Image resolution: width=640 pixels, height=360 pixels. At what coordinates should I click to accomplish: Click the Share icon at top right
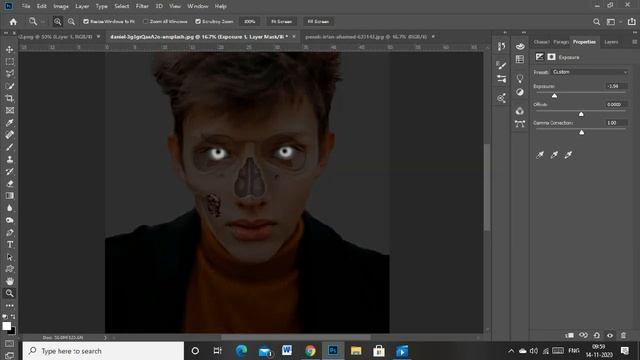coord(631,22)
